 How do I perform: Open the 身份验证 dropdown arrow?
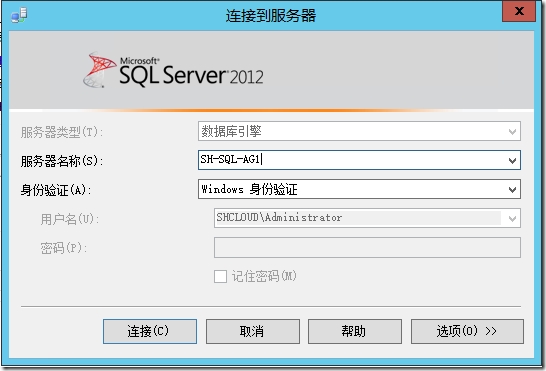(512, 190)
